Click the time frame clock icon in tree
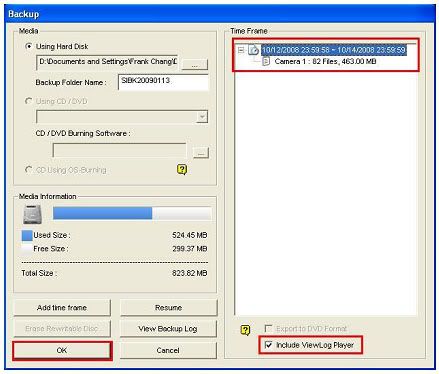439x374 pixels. pos(254,50)
